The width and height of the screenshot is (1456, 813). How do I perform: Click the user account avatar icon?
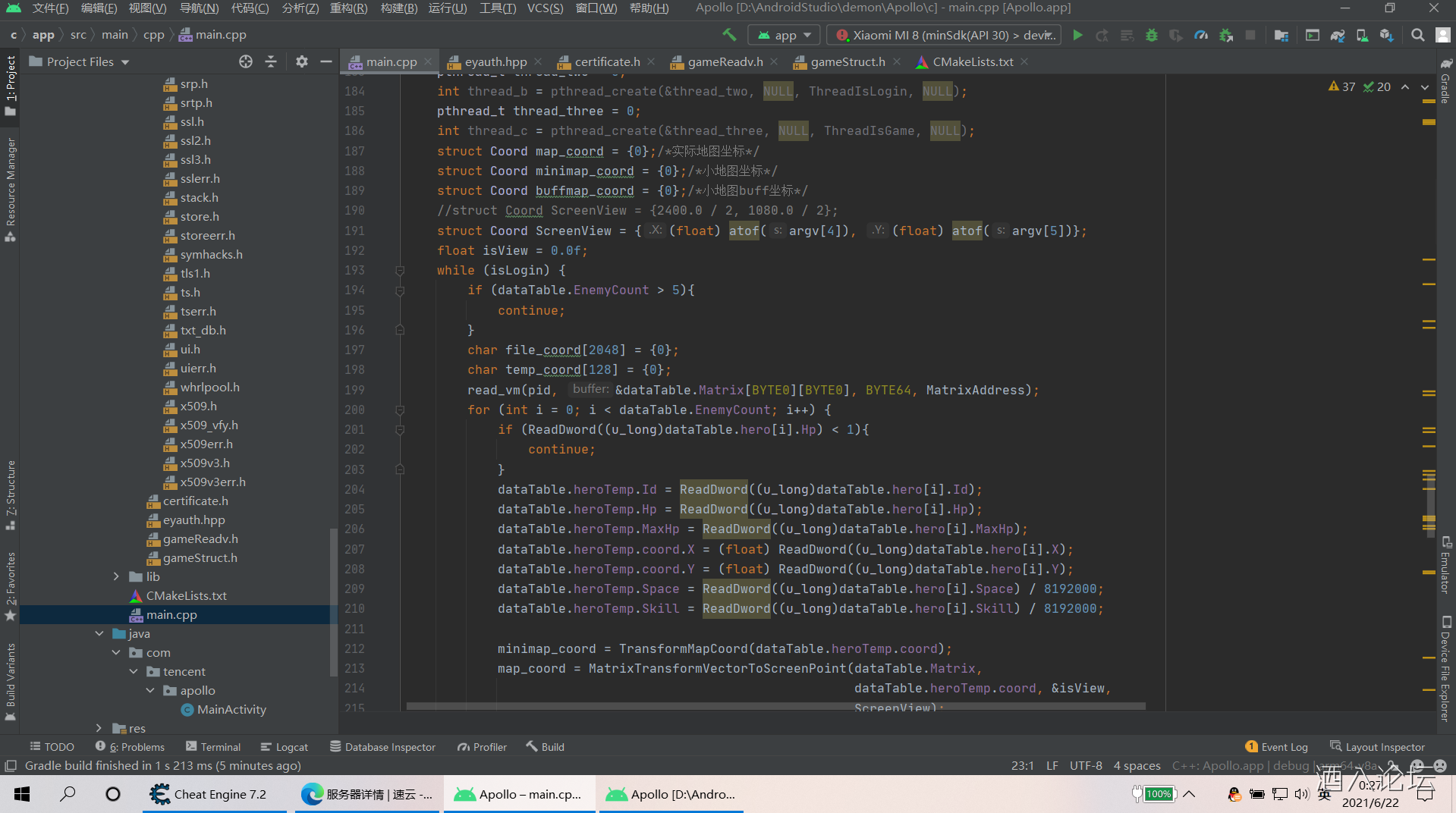pos(1442,35)
